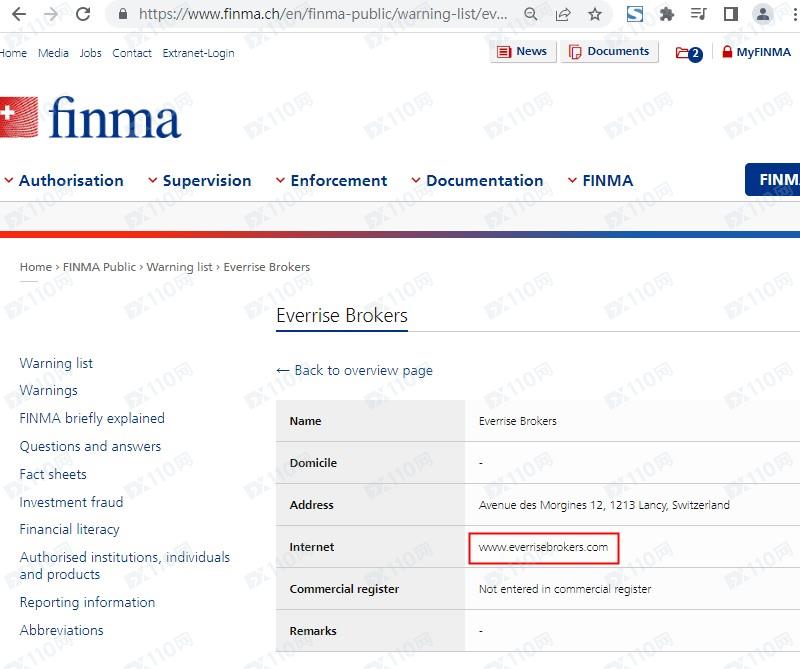Open the media control playlist icon
800x669 pixels.
click(x=699, y=14)
